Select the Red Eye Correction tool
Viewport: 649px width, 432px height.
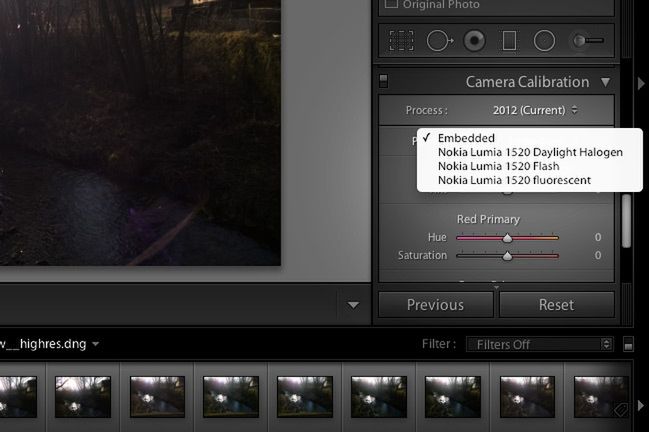point(474,41)
